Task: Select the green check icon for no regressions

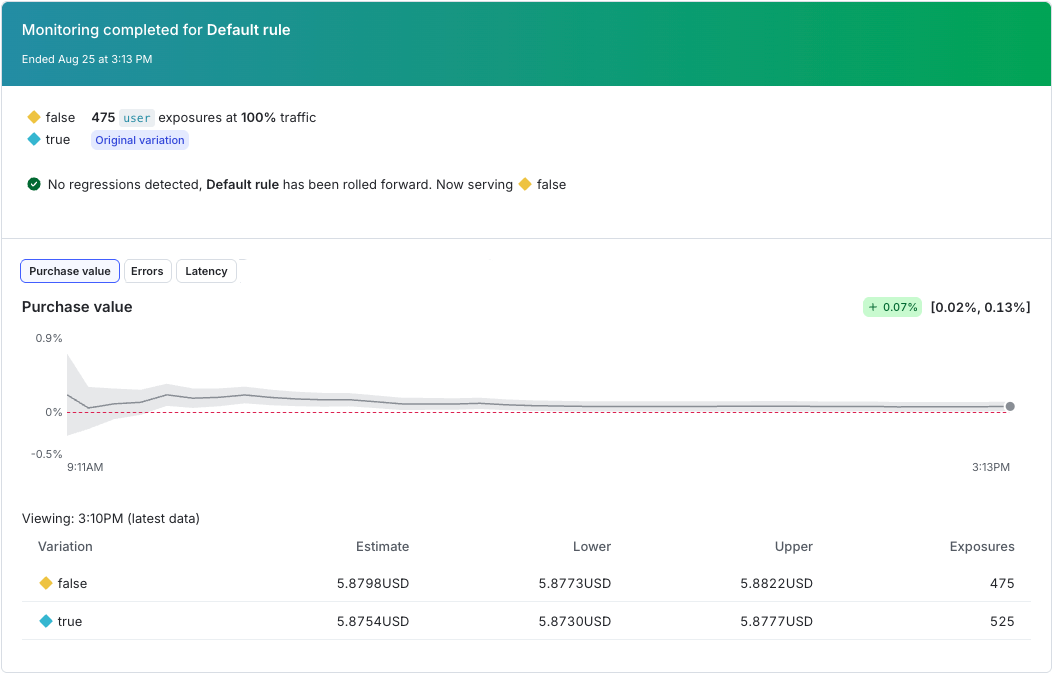Action: (33, 184)
